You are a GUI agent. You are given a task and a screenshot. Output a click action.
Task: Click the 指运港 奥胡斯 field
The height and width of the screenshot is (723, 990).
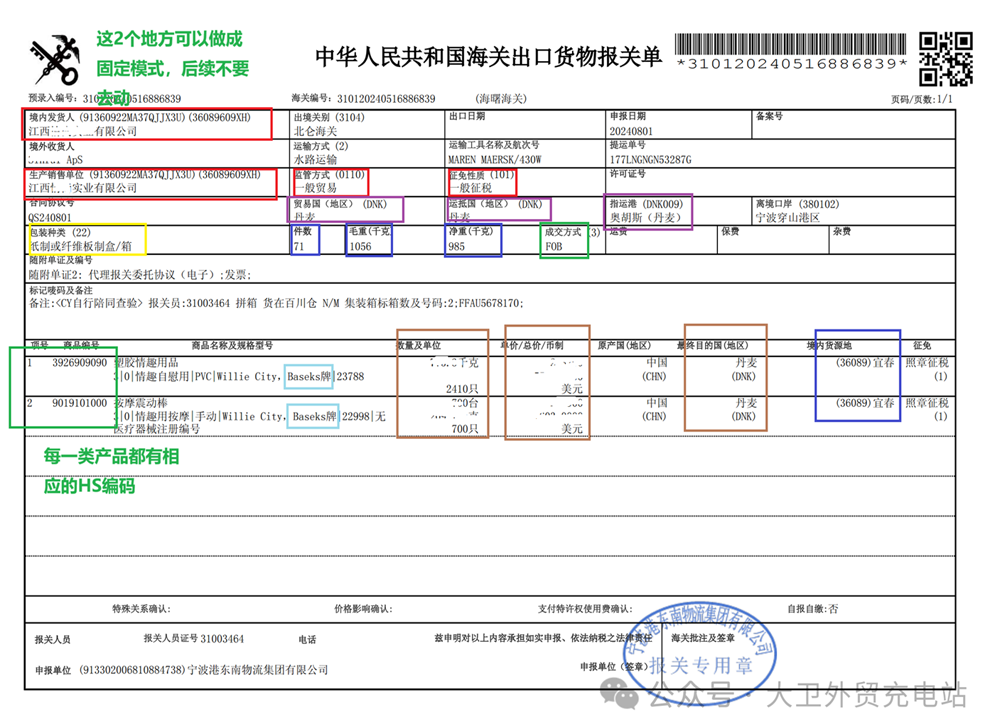(x=649, y=210)
